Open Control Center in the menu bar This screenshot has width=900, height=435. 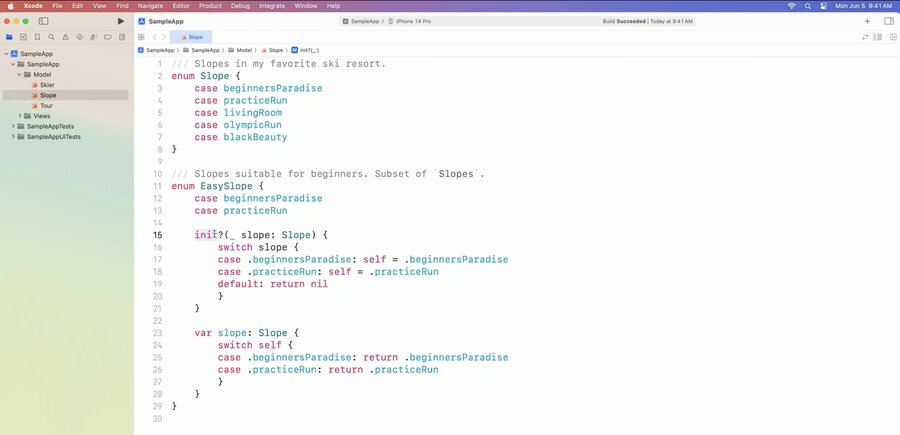824,6
